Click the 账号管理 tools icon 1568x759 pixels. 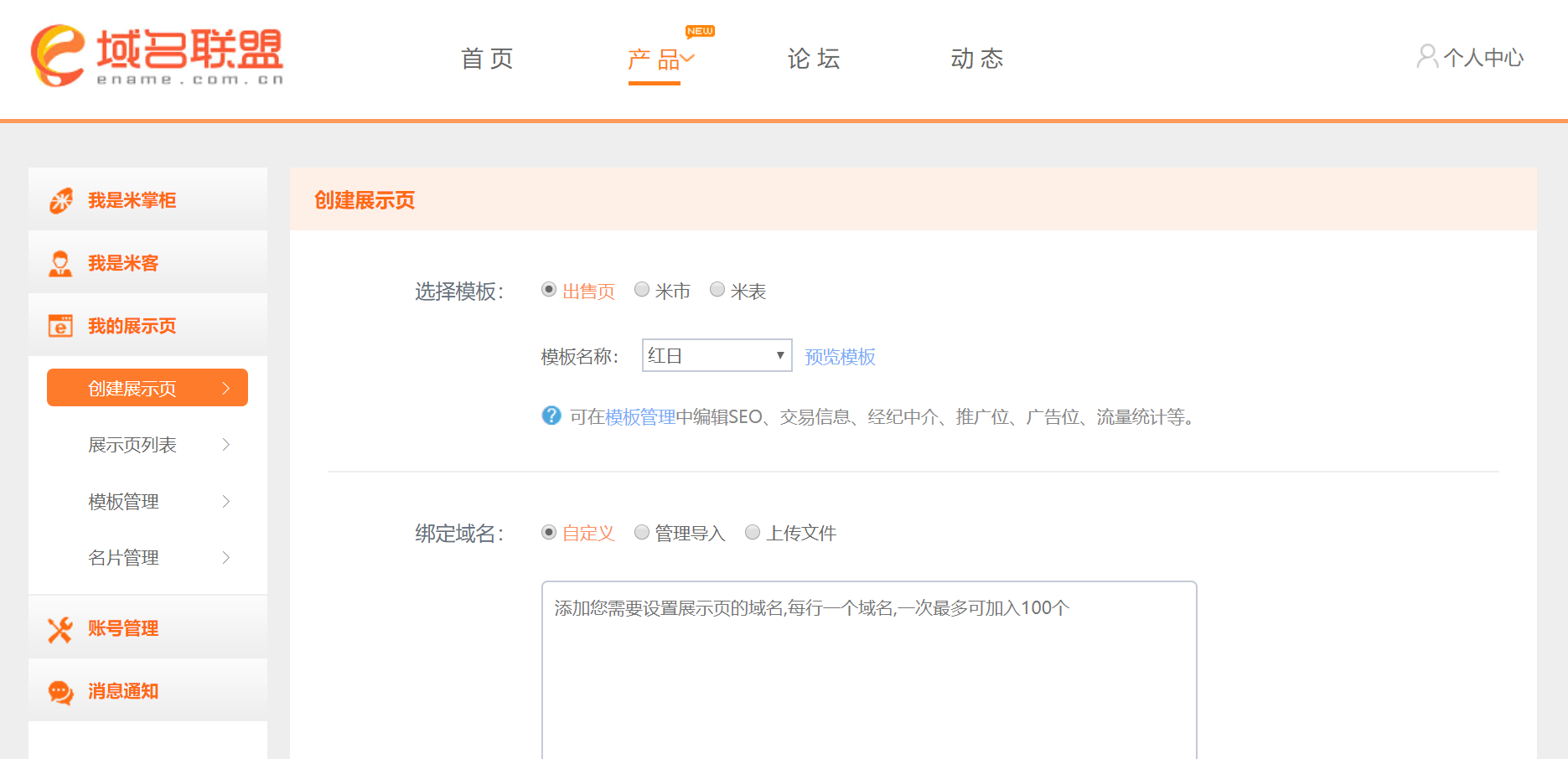(60, 627)
